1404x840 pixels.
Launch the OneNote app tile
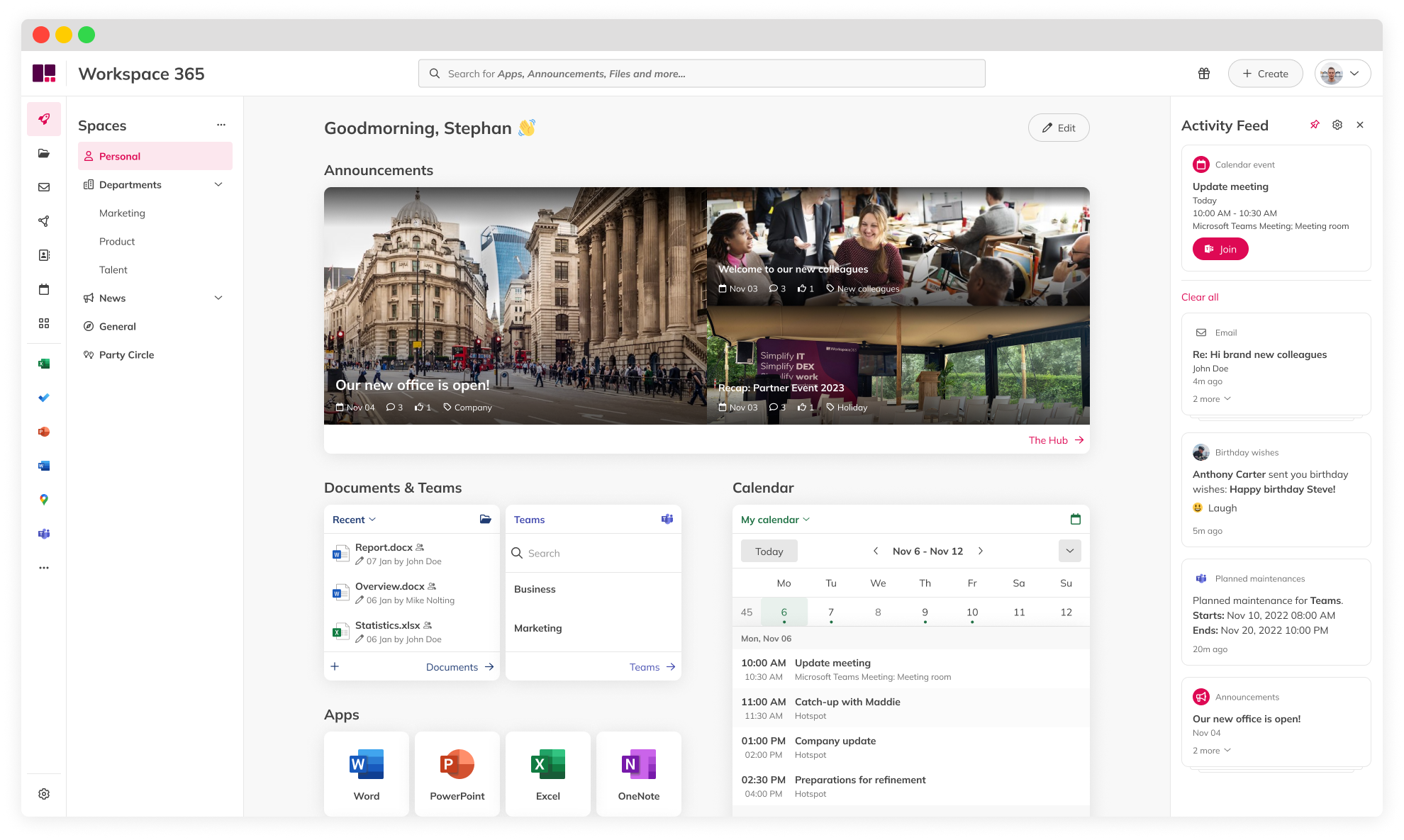(639, 774)
